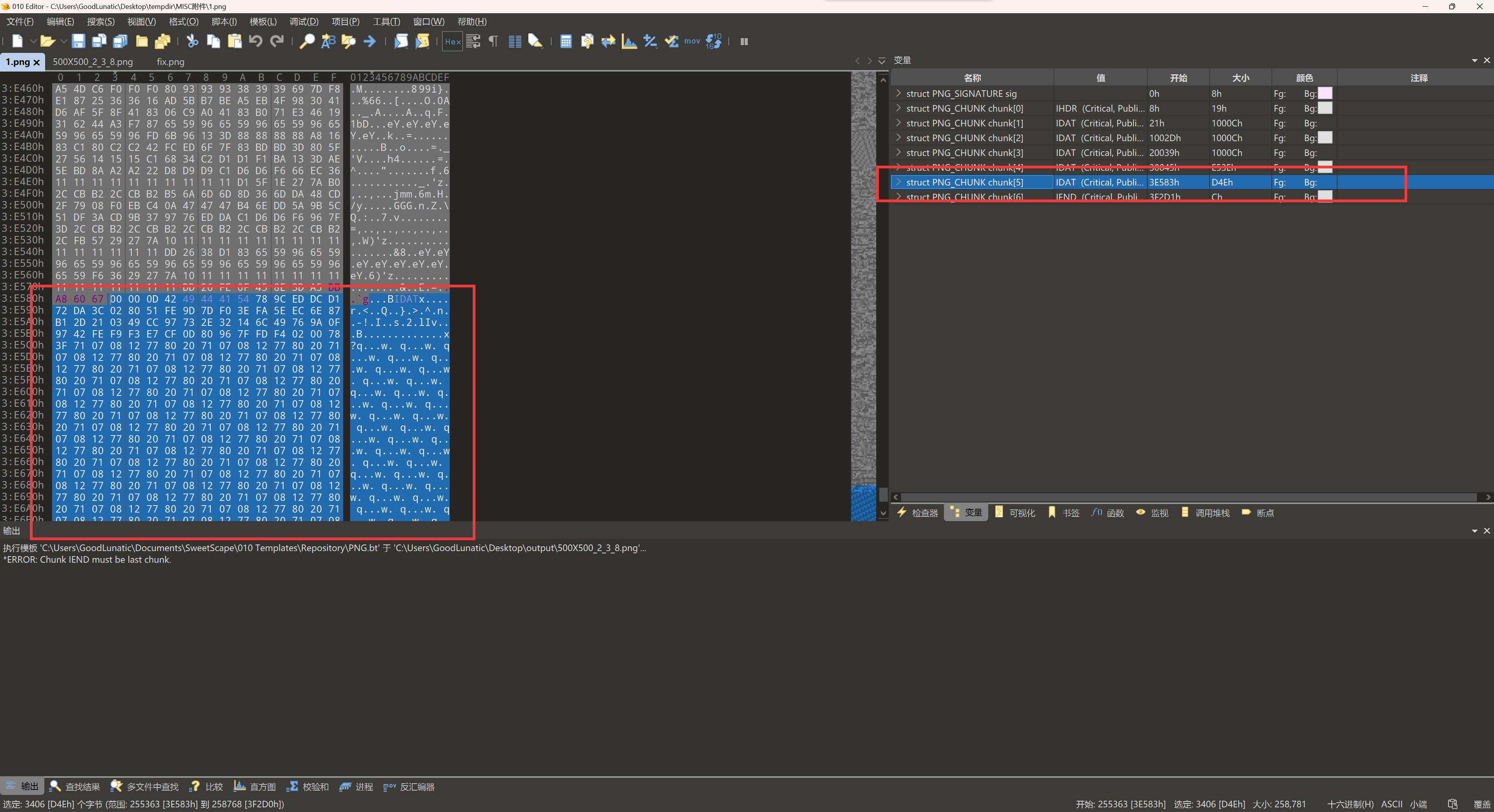Expand struct PNG_CHUNK chunk[0] row
The height and width of the screenshot is (812, 1494).
tap(898, 108)
